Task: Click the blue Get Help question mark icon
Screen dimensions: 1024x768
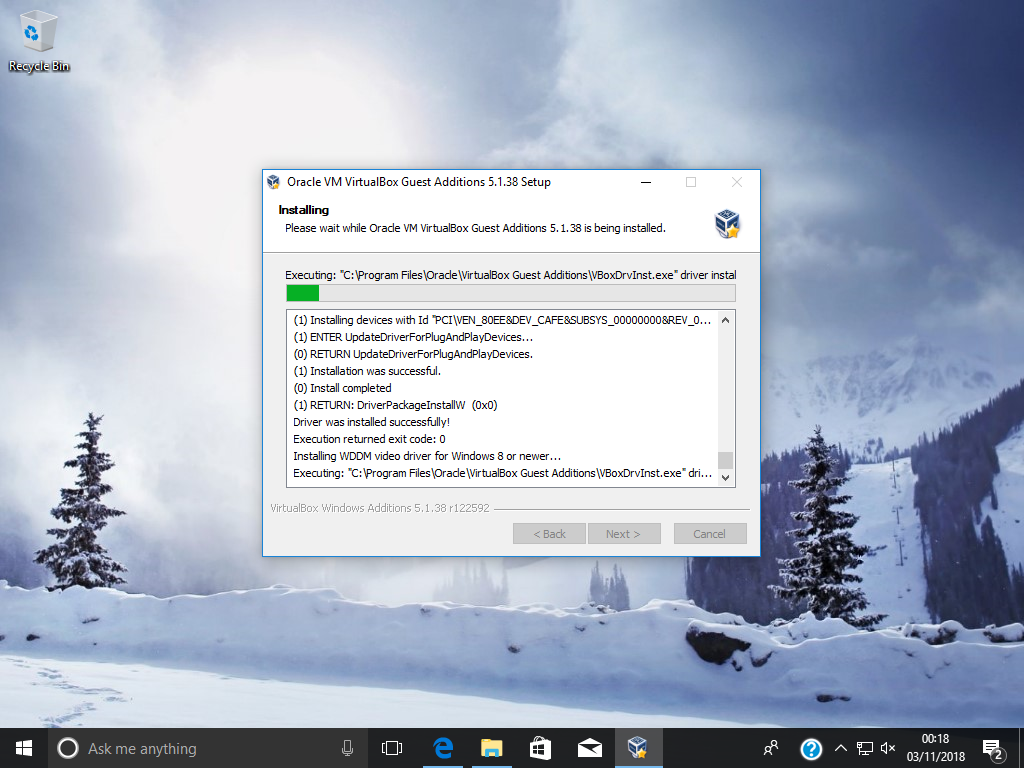Action: 811,748
